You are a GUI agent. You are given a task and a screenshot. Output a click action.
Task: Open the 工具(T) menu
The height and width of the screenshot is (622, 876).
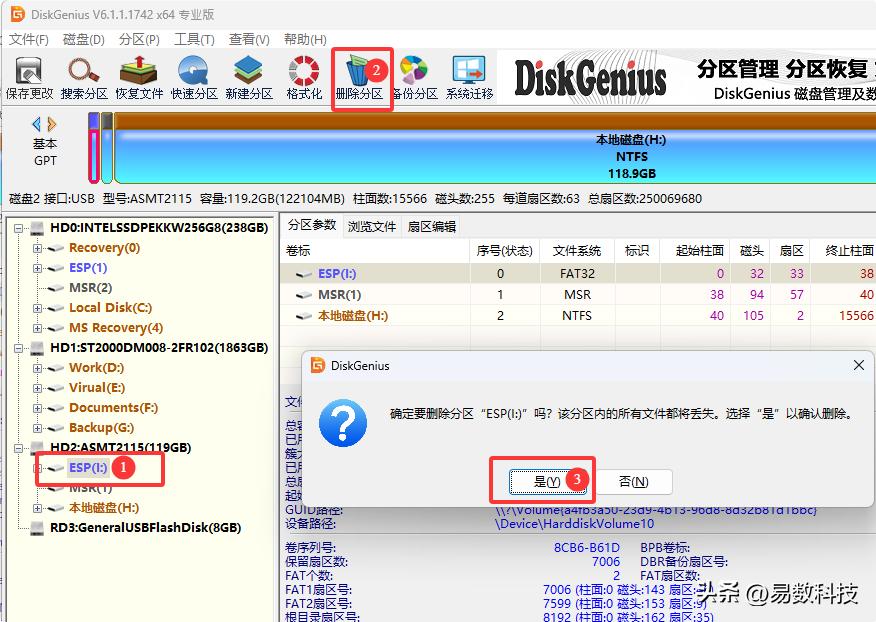click(194, 39)
